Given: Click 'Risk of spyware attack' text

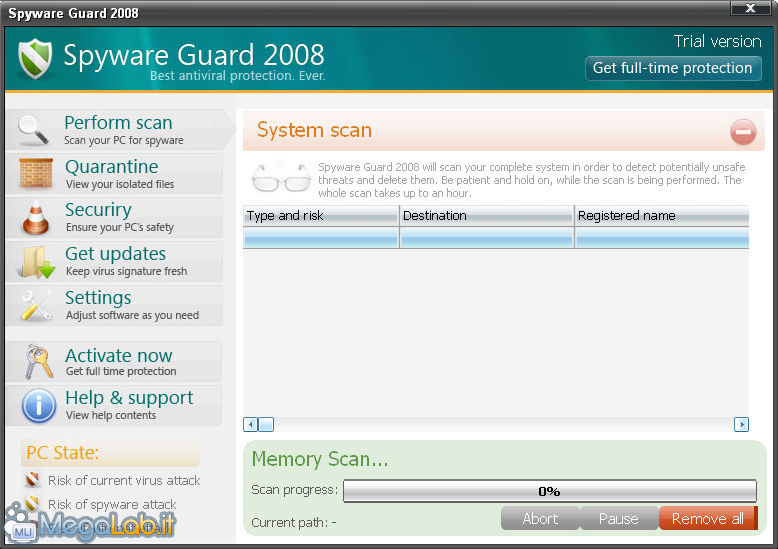Looking at the screenshot, I should (x=112, y=504).
